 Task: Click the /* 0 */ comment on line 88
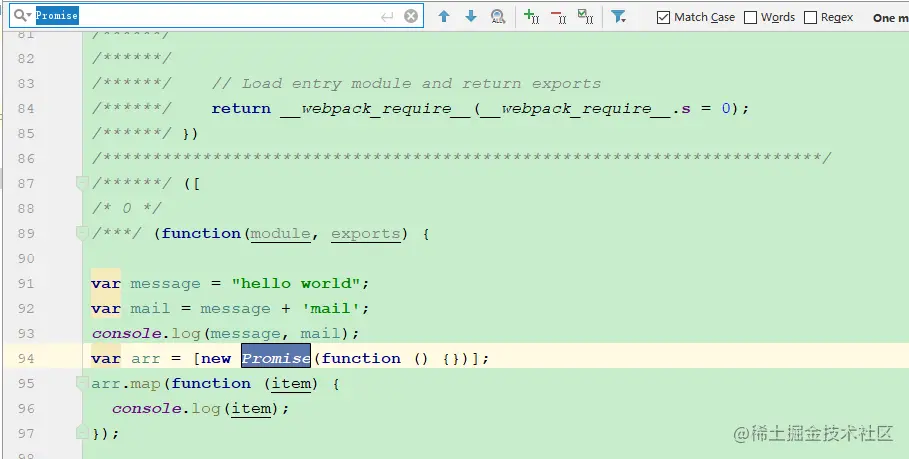[x=126, y=208]
